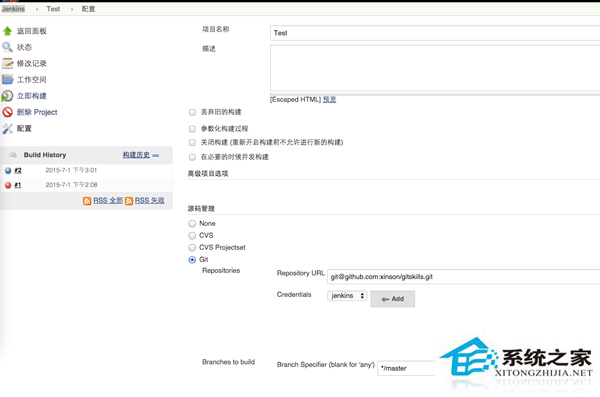Click the RSS feed icon before RSS 失败

(129, 201)
